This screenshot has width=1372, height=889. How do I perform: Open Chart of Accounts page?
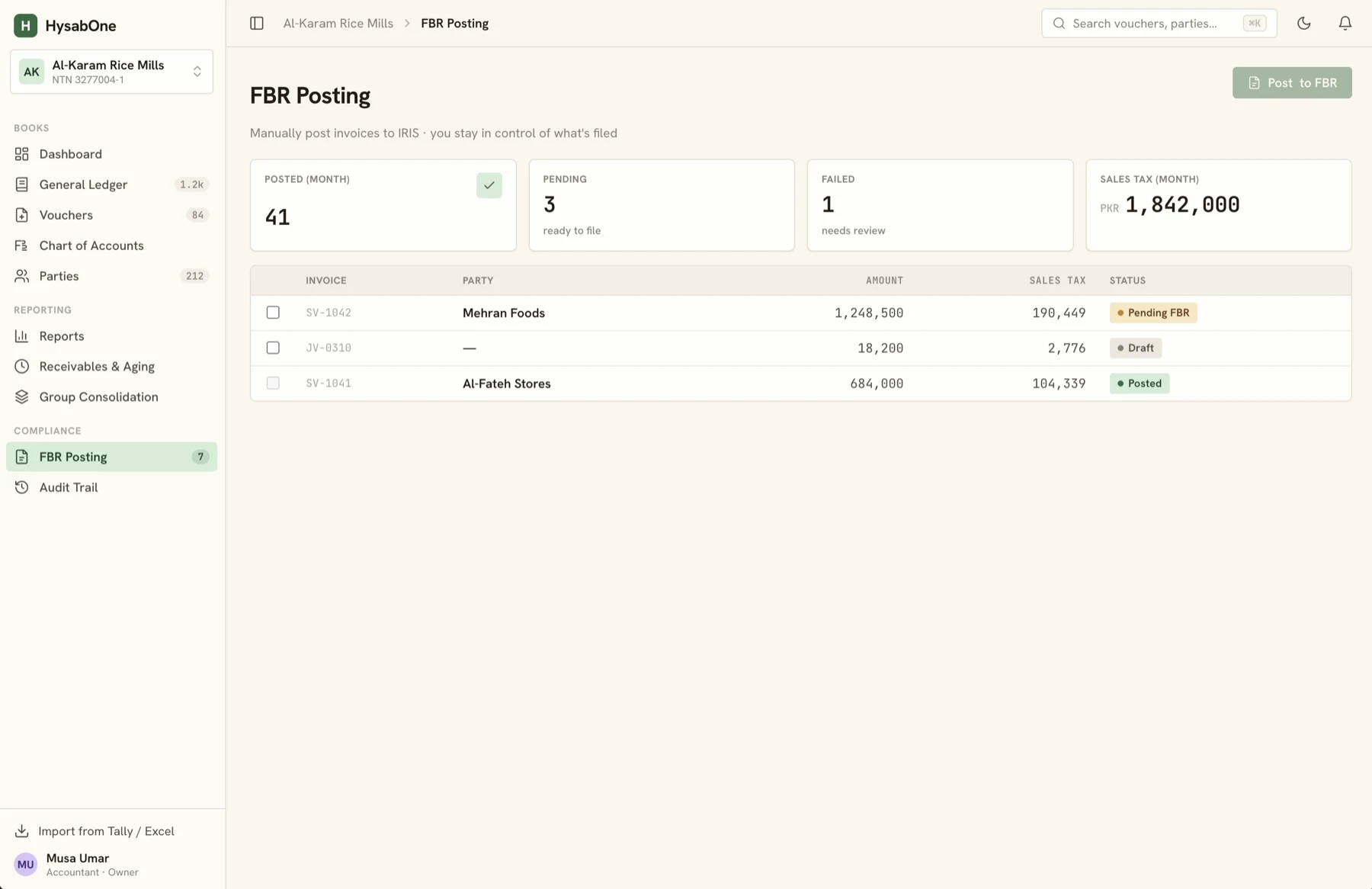point(111,246)
